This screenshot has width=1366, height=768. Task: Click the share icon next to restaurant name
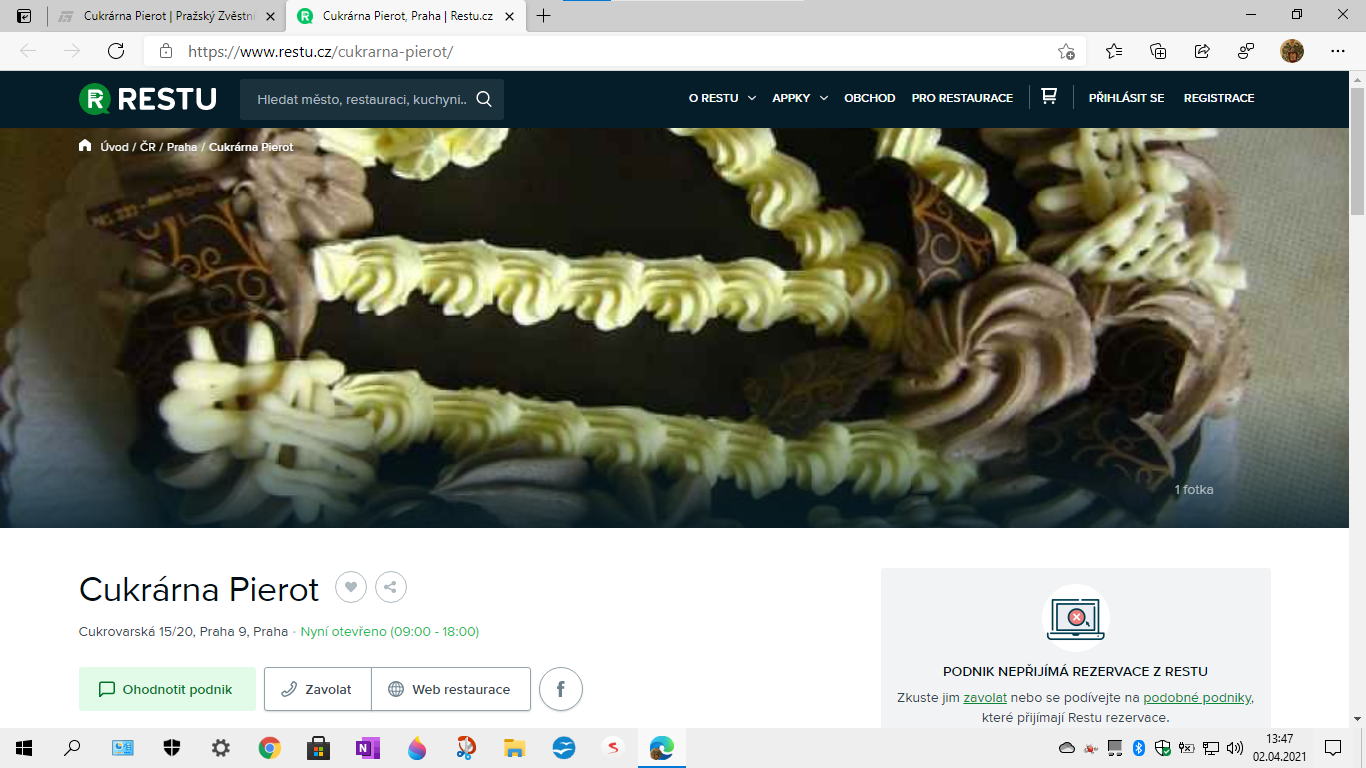[x=391, y=588]
